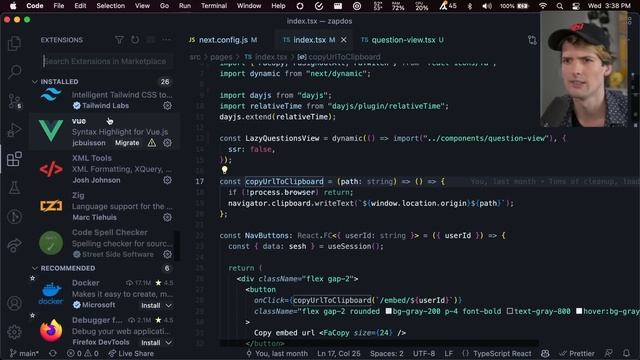Open the Extensions view icon
This screenshot has height=360, width=640.
[x=14, y=159]
